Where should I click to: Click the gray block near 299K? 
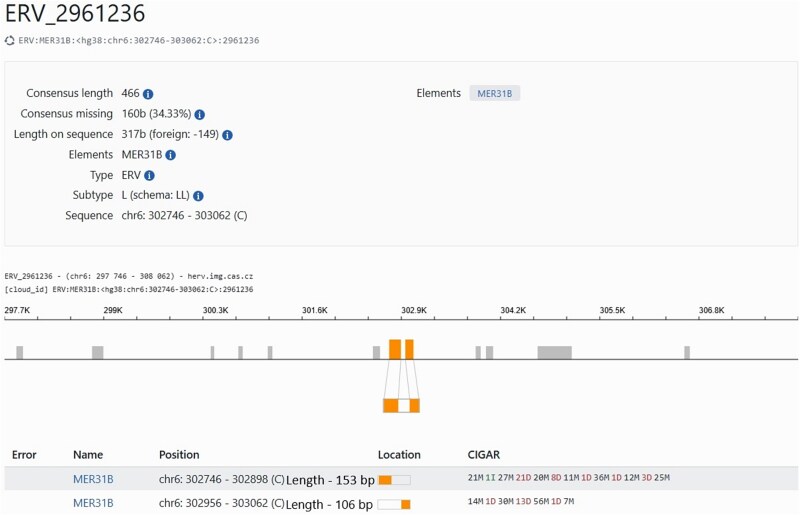coord(97,353)
